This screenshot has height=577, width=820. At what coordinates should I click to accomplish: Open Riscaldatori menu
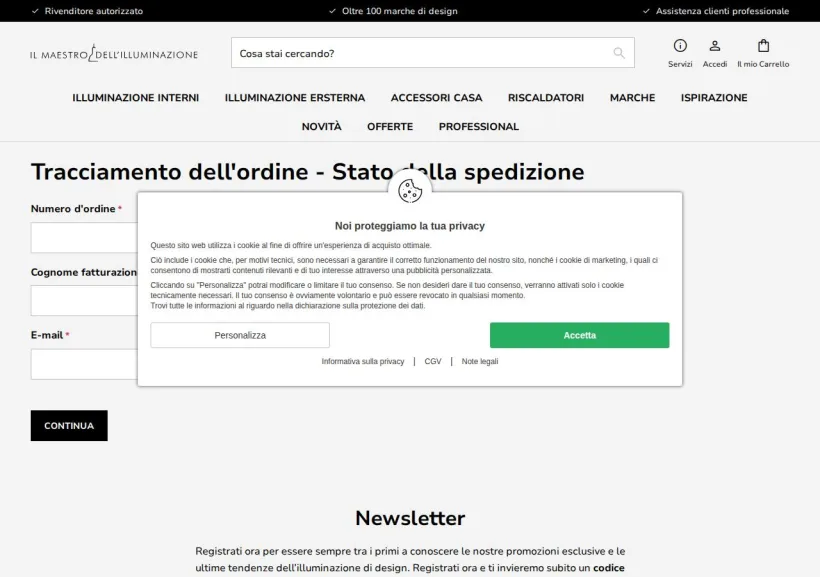coord(545,98)
